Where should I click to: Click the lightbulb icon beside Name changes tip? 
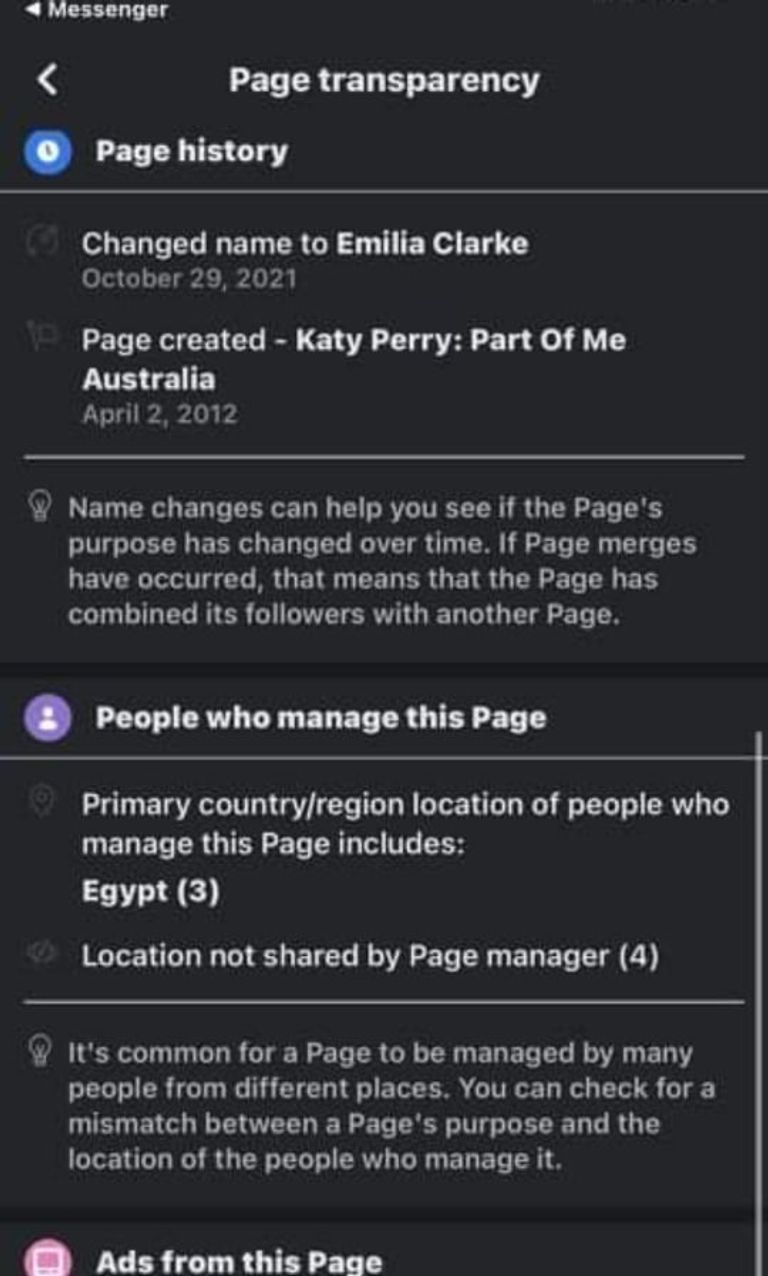coord(42,508)
